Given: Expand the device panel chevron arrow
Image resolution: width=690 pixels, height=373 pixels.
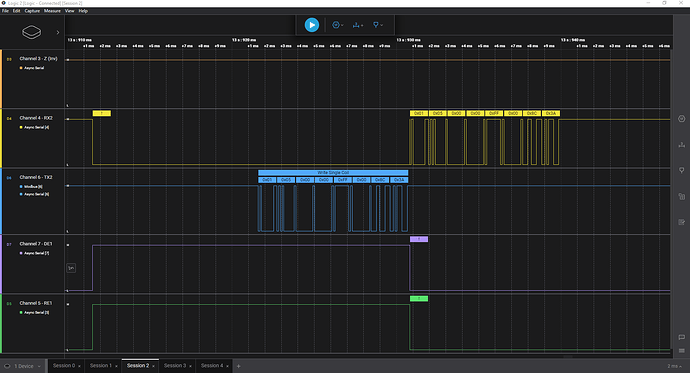Looking at the screenshot, I should [x=58, y=32].
